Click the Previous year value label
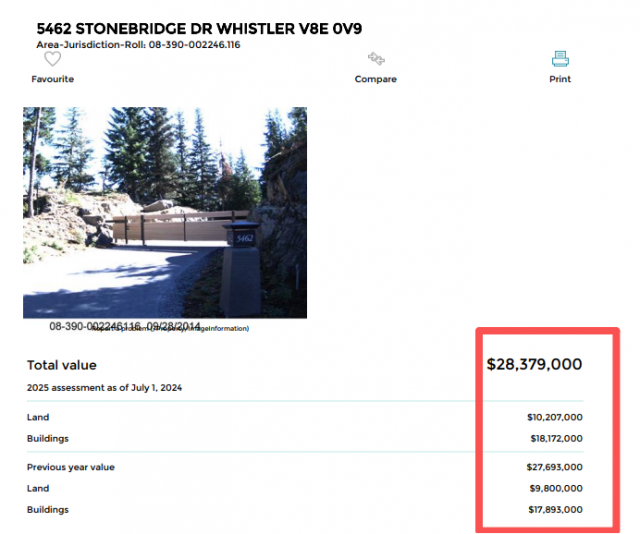Screen dimensions: 640x534 71,467
